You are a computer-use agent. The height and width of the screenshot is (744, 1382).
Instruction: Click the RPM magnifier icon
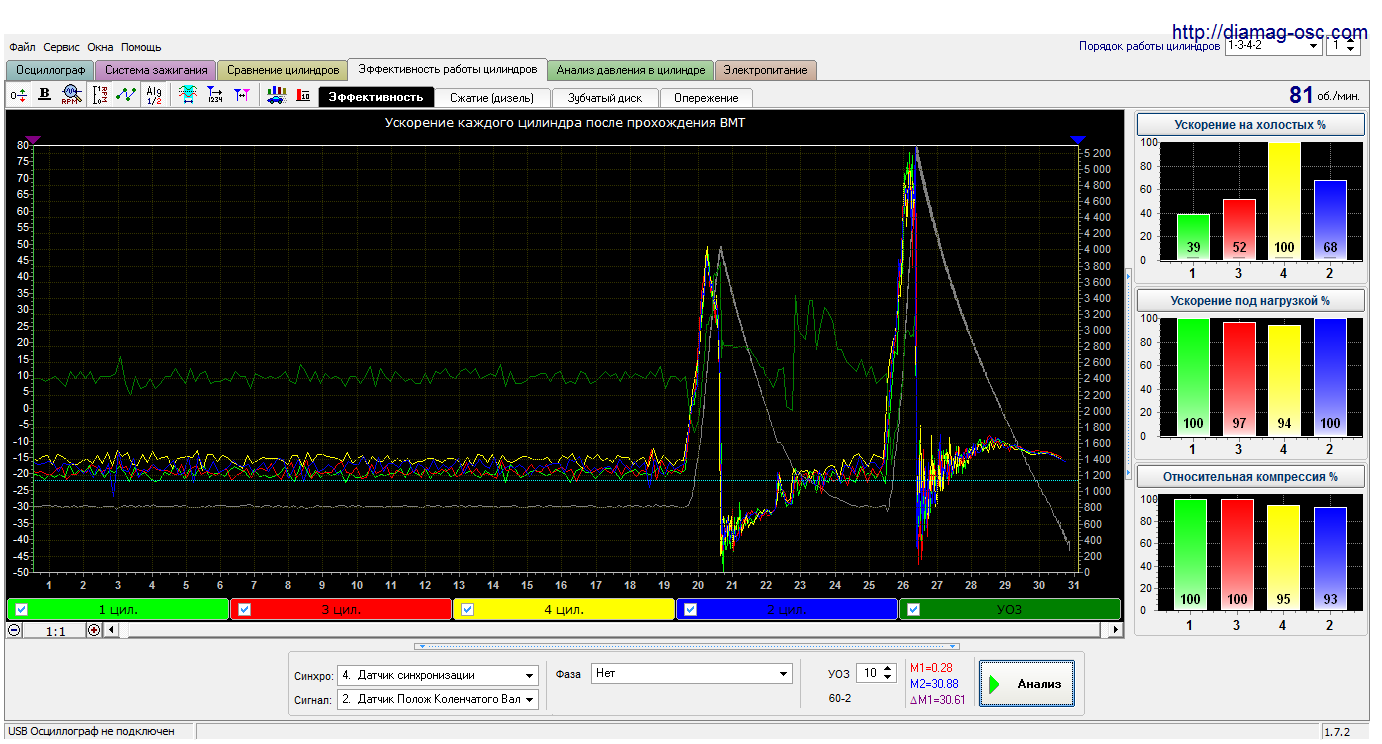pyautogui.click(x=70, y=94)
